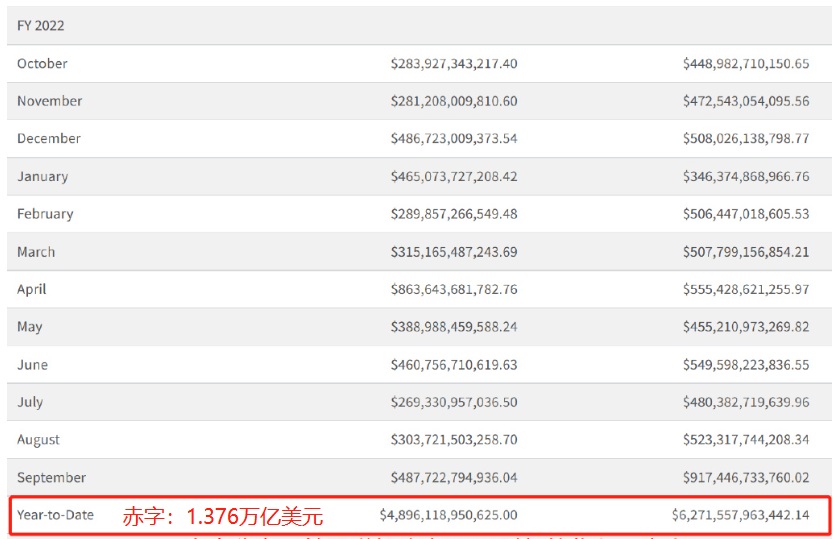
Task: Click the July month label
Action: (x=30, y=402)
